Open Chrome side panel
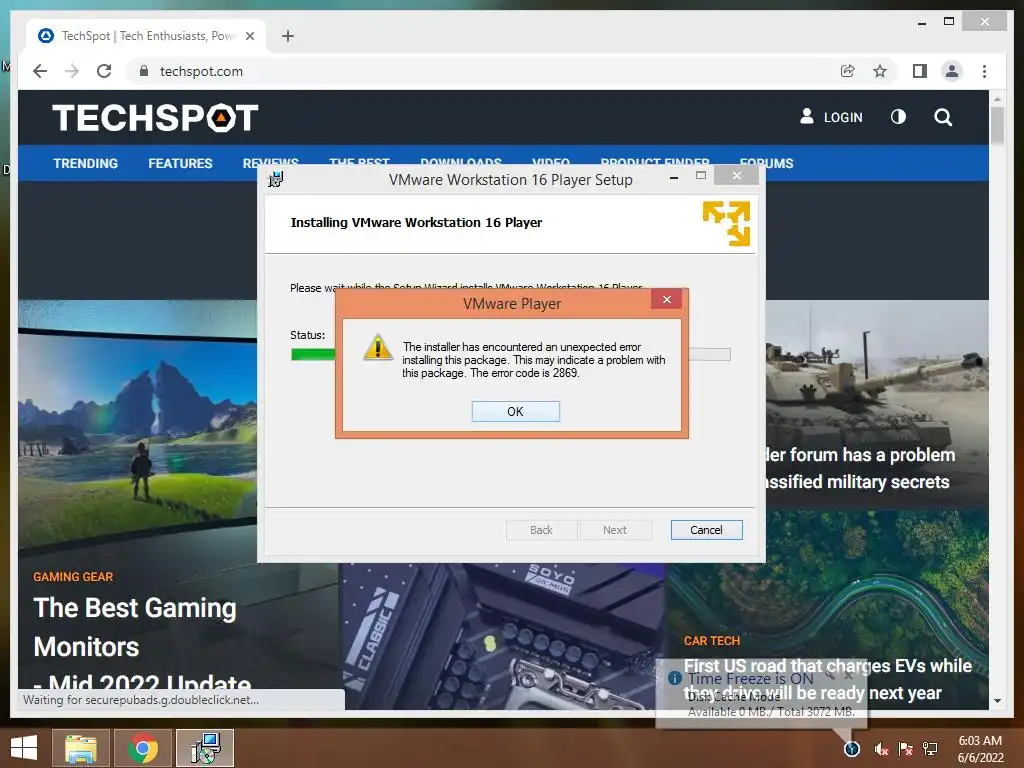The height and width of the screenshot is (768, 1024). coord(920,71)
